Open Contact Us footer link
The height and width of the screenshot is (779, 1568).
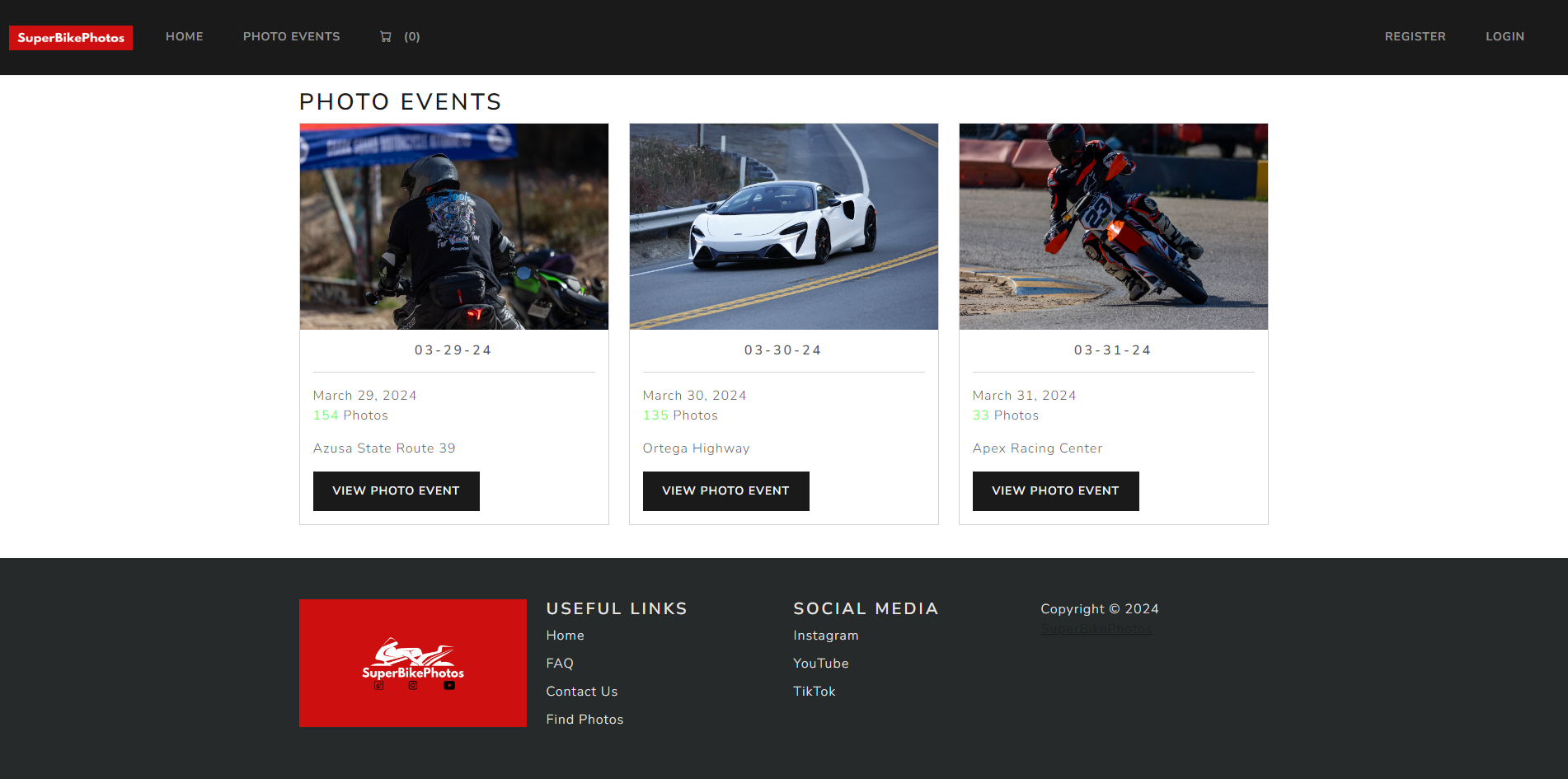click(581, 692)
